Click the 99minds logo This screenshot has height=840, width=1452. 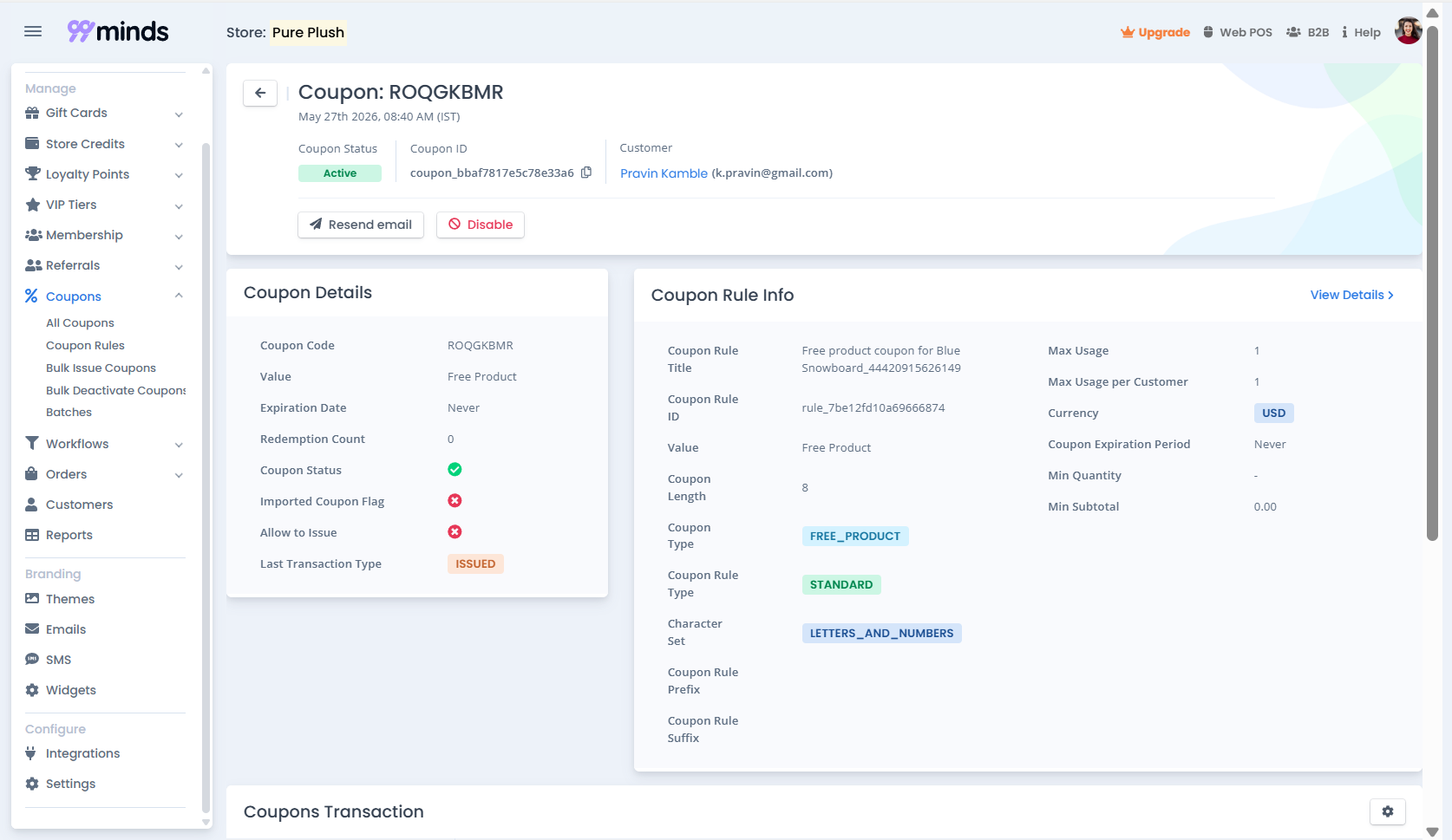tap(118, 32)
